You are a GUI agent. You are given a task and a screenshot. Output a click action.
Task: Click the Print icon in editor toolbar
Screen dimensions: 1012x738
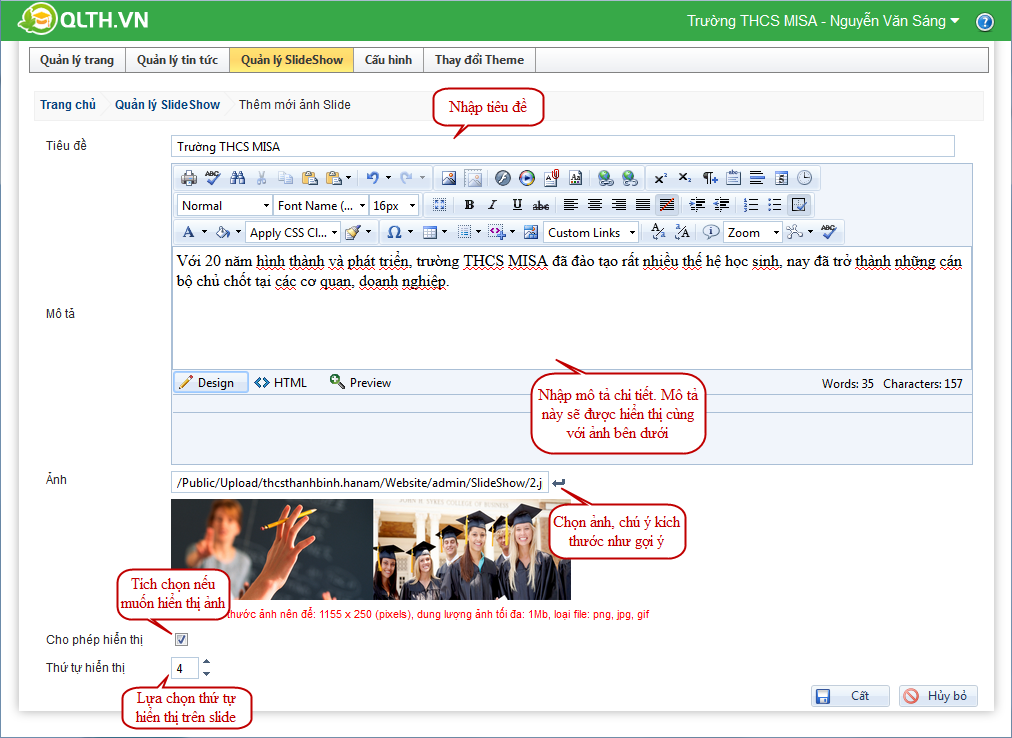pos(188,178)
